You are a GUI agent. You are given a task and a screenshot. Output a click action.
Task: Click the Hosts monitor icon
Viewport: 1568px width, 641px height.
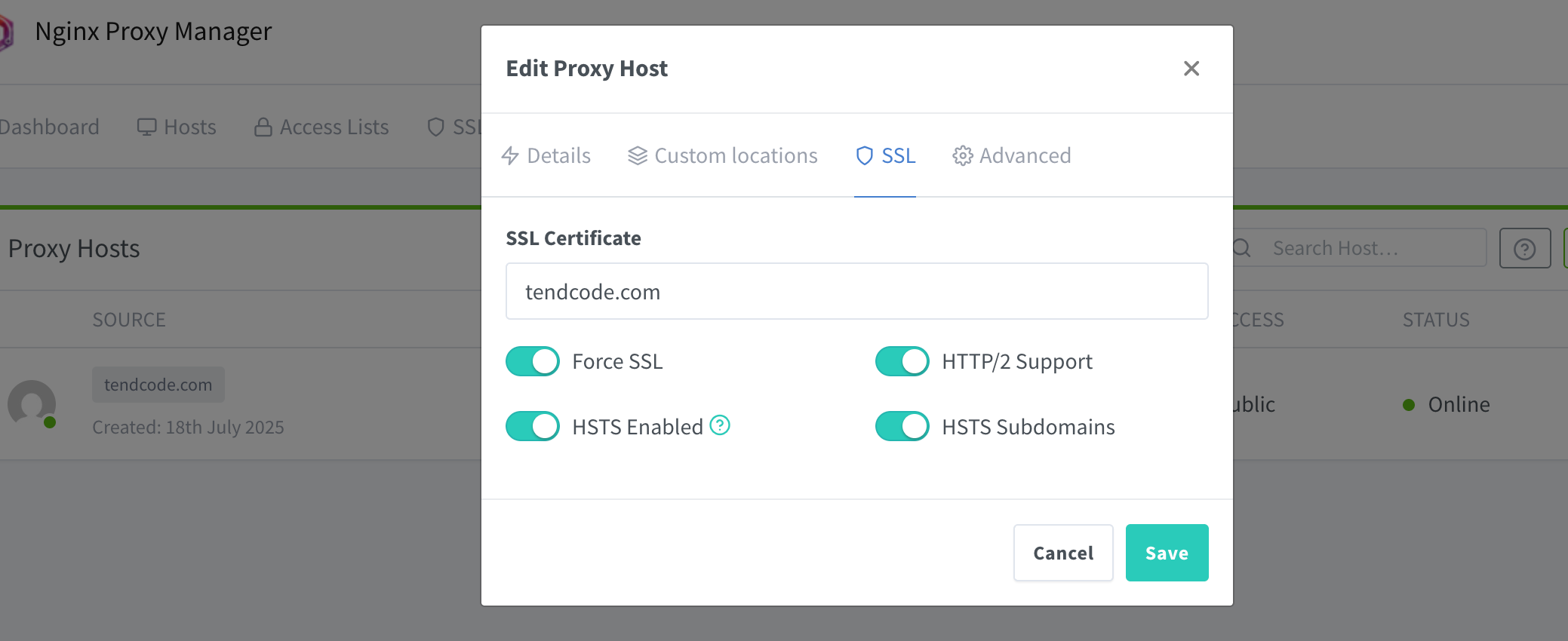point(146,127)
